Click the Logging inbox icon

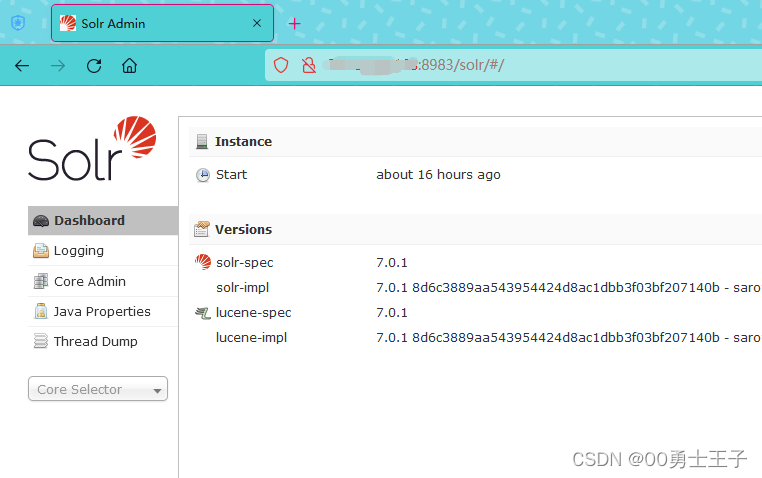[41, 251]
